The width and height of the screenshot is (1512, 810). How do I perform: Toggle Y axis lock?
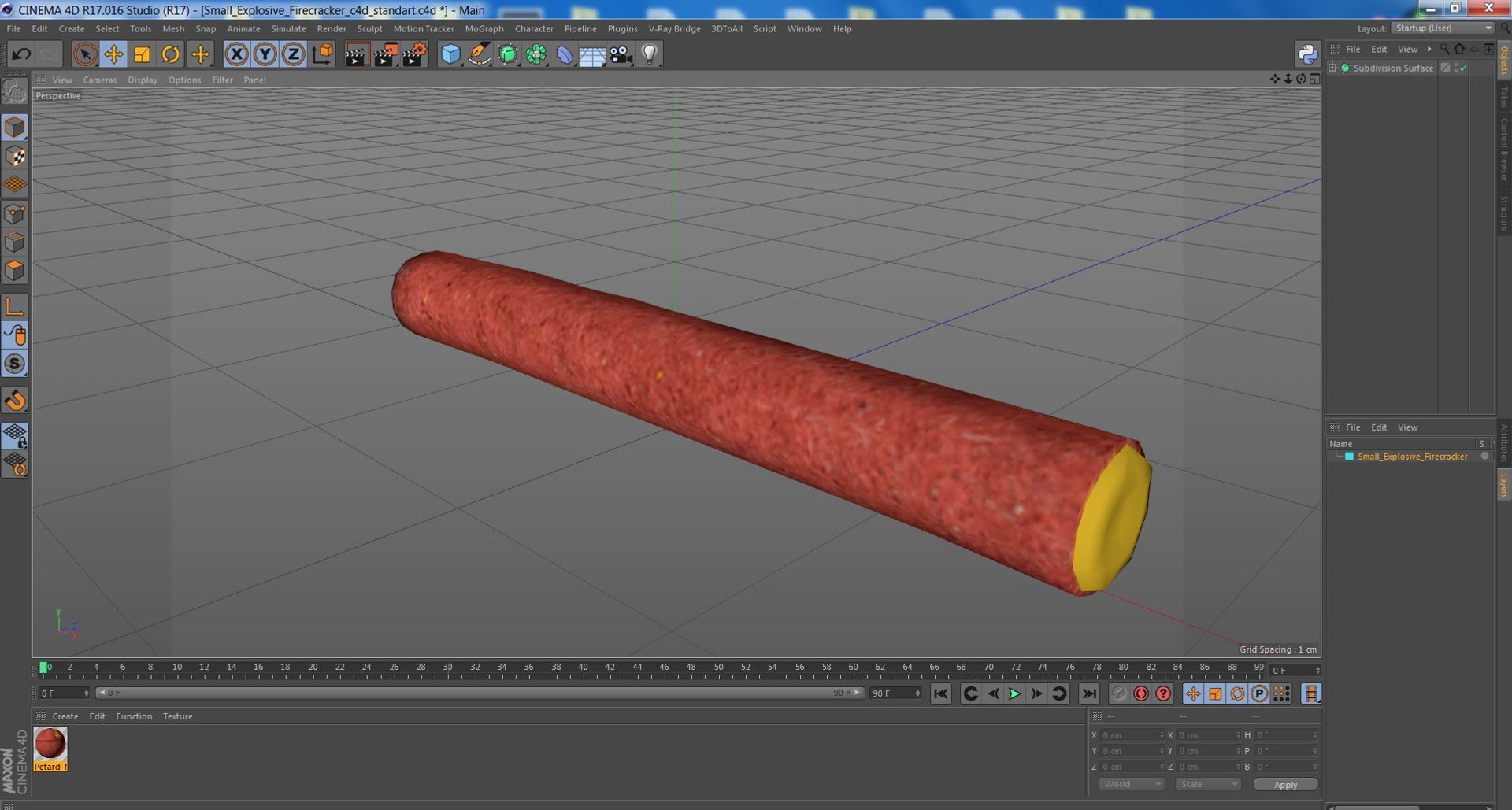pos(265,54)
